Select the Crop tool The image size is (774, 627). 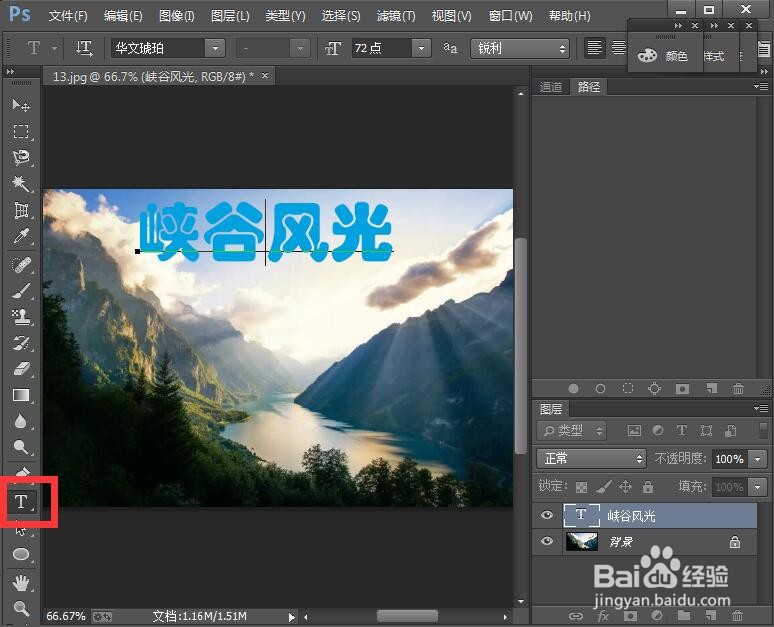click(21, 210)
